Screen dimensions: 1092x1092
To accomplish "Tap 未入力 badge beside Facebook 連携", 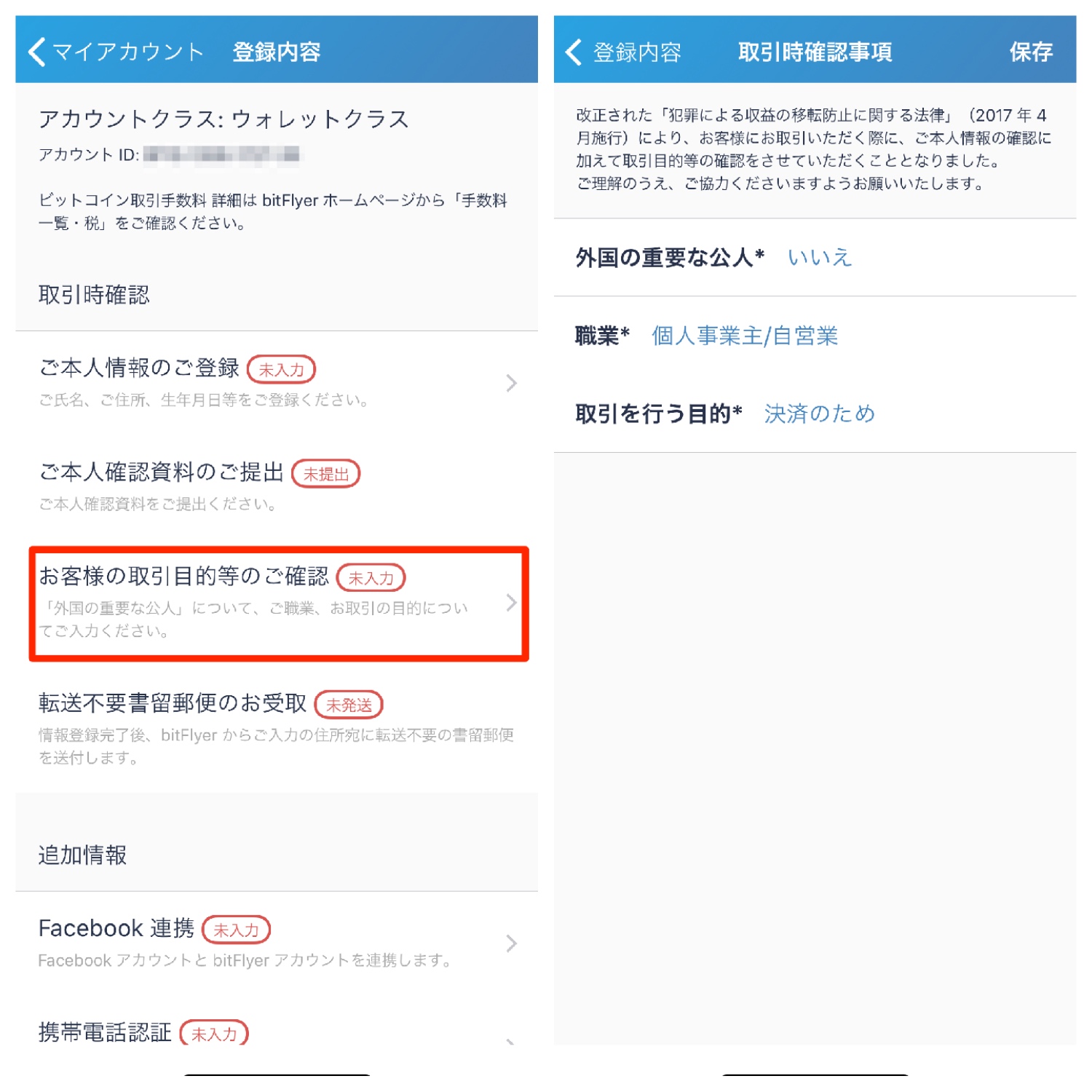I will coord(236,930).
